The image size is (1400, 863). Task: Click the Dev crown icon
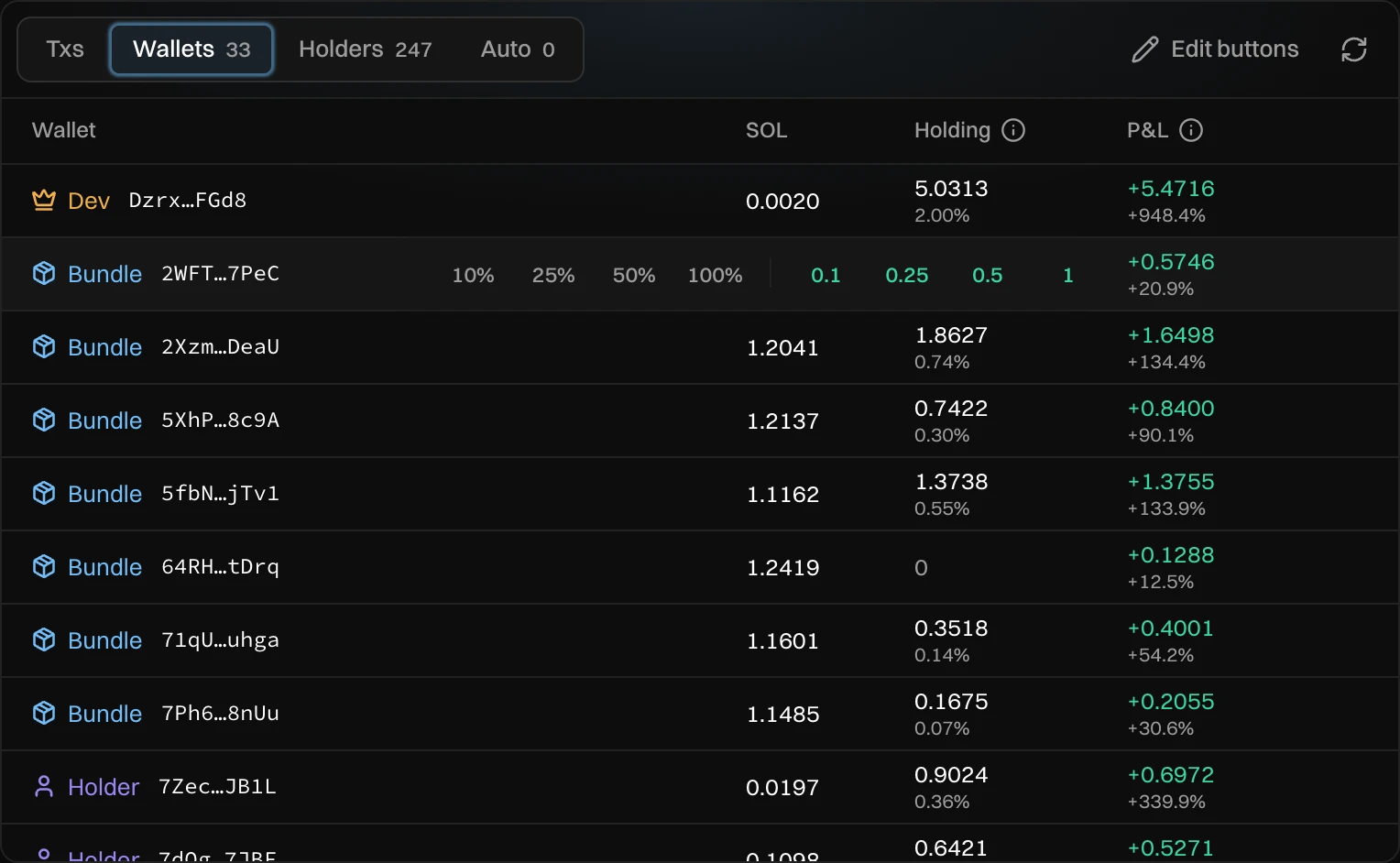tap(44, 200)
